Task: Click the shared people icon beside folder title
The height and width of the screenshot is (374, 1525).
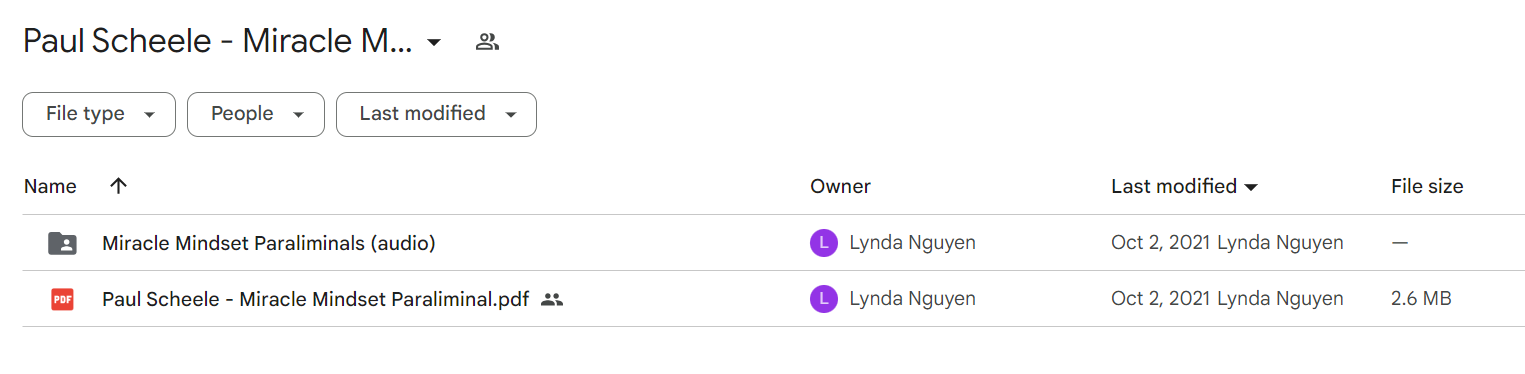Action: tap(487, 42)
